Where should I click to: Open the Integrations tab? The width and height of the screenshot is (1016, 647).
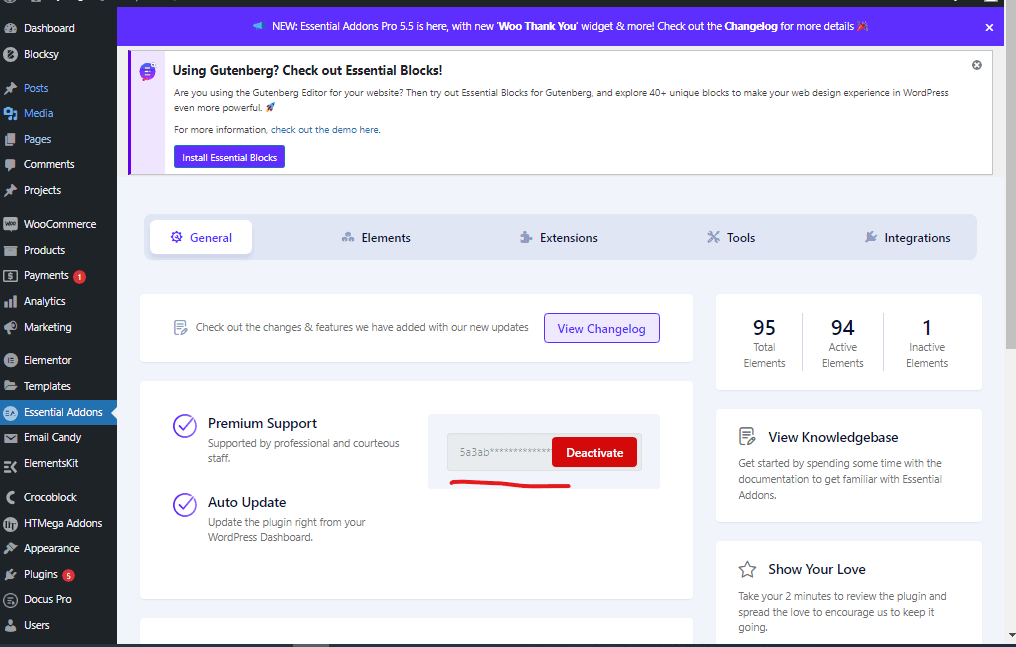pyautogui.click(x=907, y=238)
